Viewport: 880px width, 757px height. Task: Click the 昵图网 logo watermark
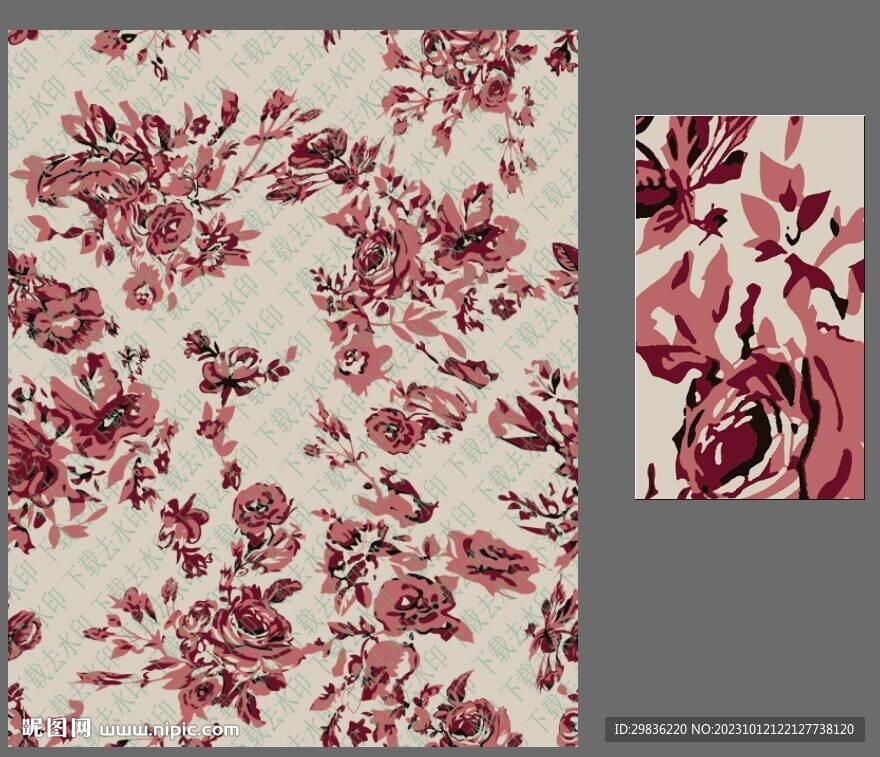click(x=56, y=728)
